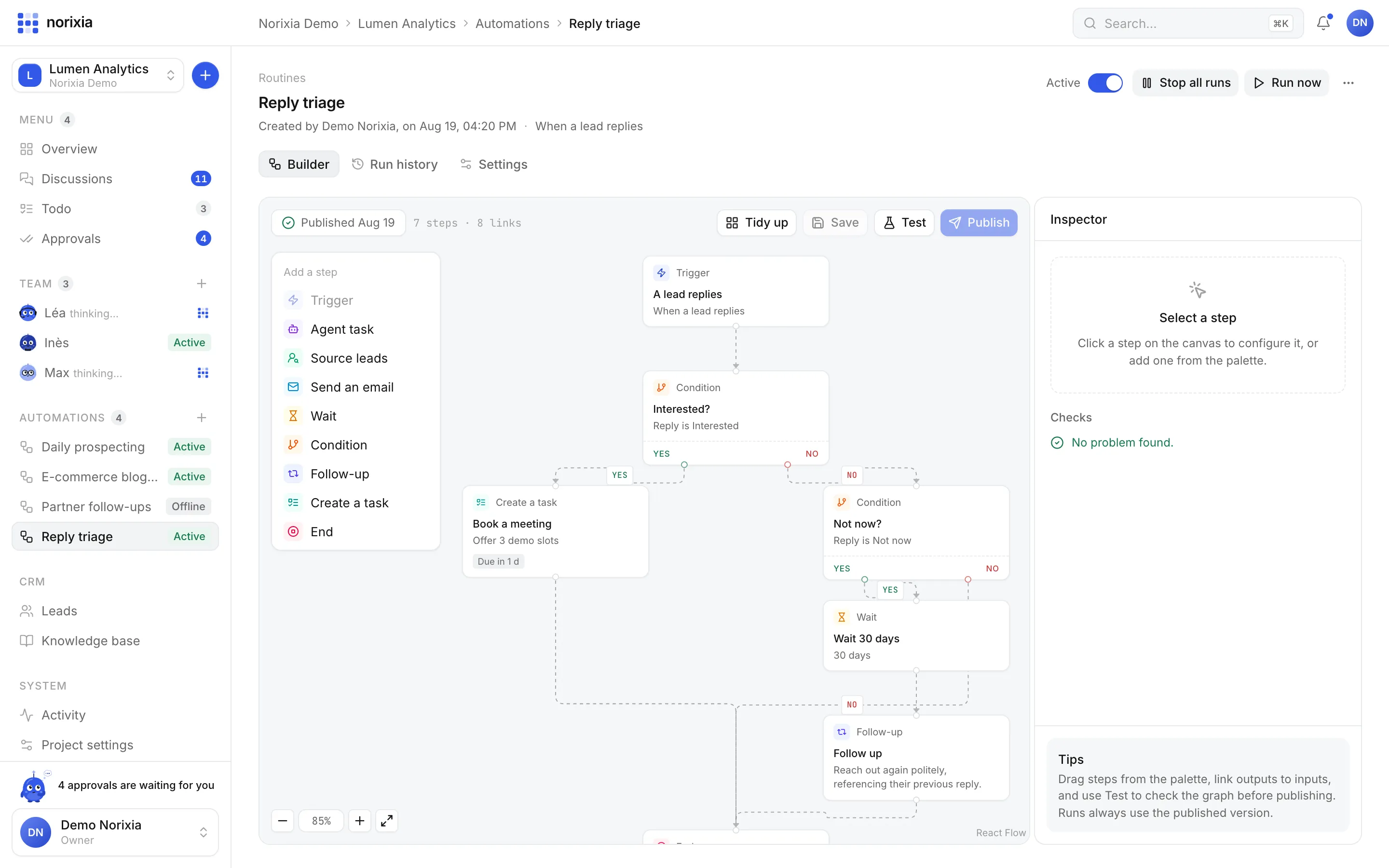Screen dimensions: 1389x868
Task: Click the grid icon next to Max
Action: coord(203,373)
